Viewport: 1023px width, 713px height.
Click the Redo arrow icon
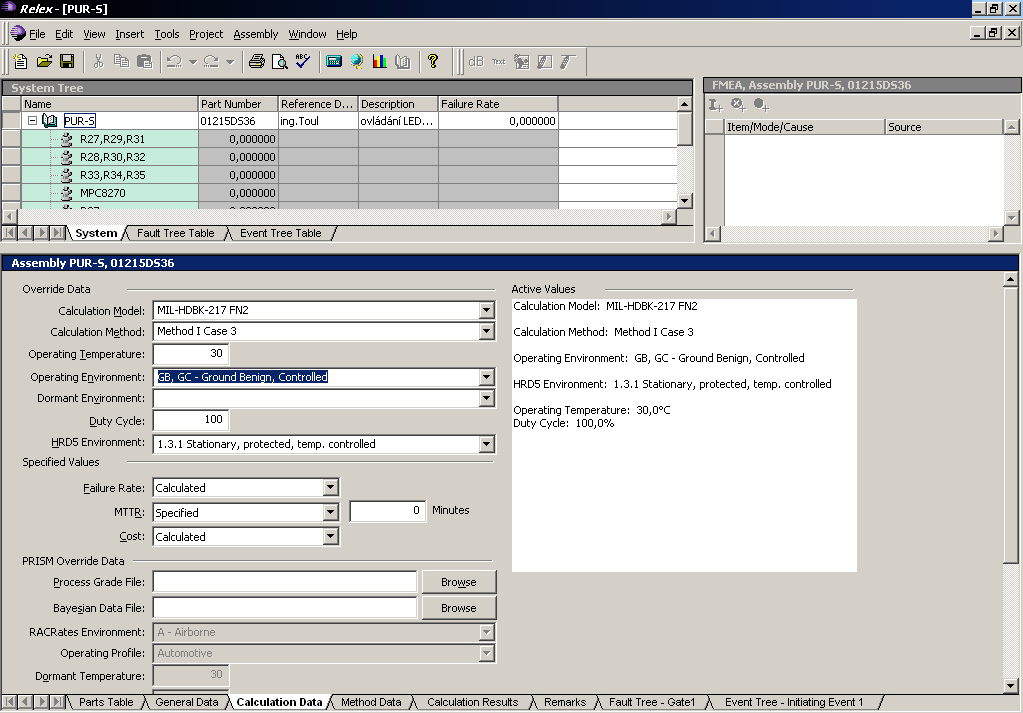coord(211,61)
